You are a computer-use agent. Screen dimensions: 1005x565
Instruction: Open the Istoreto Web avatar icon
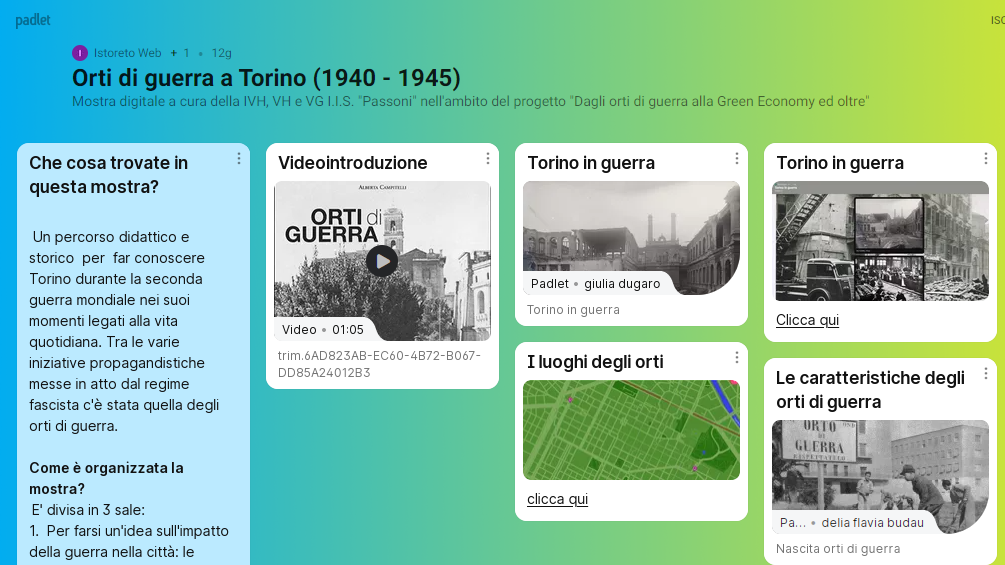pos(80,53)
